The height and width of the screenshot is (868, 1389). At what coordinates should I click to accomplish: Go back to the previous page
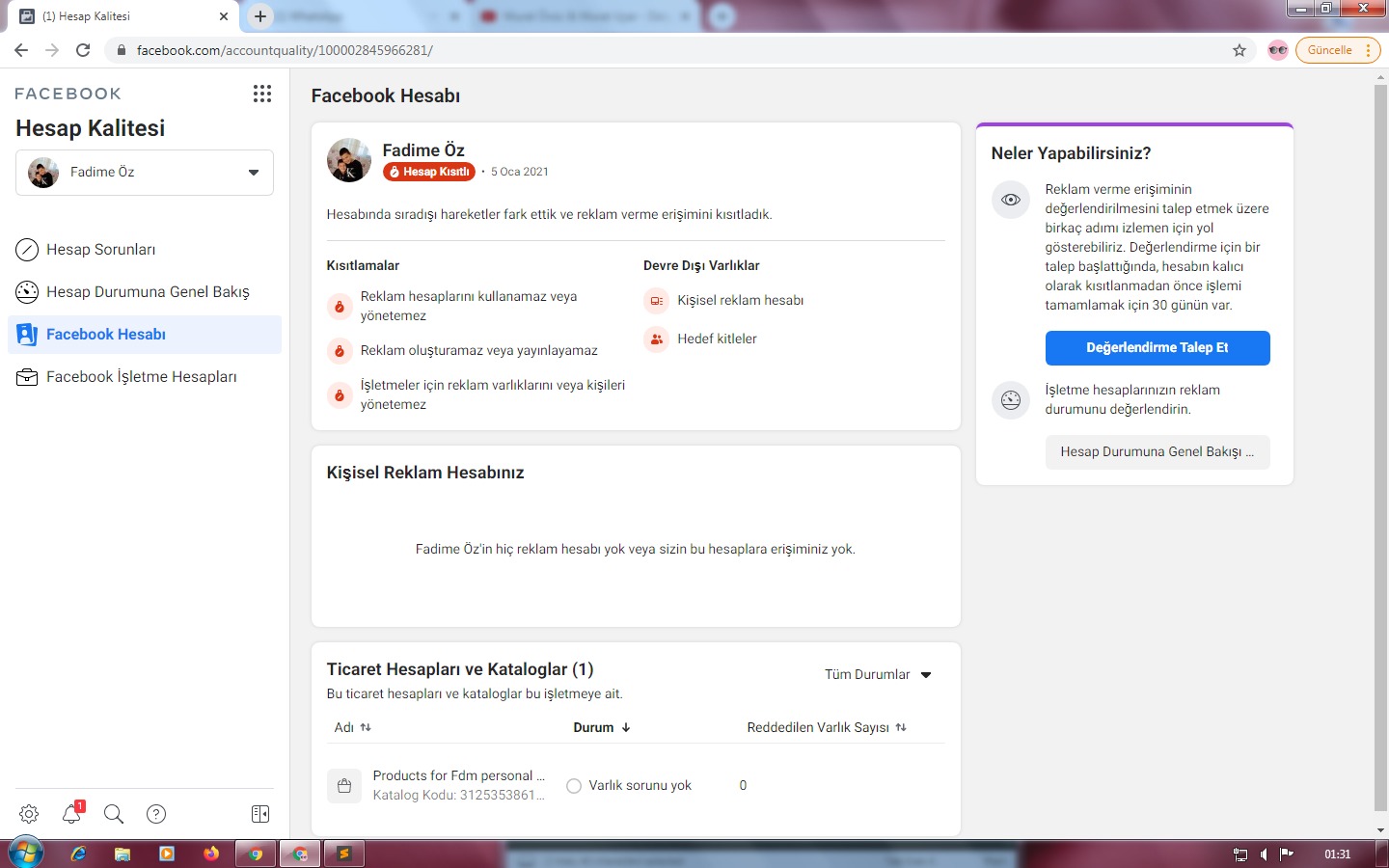click(x=21, y=50)
